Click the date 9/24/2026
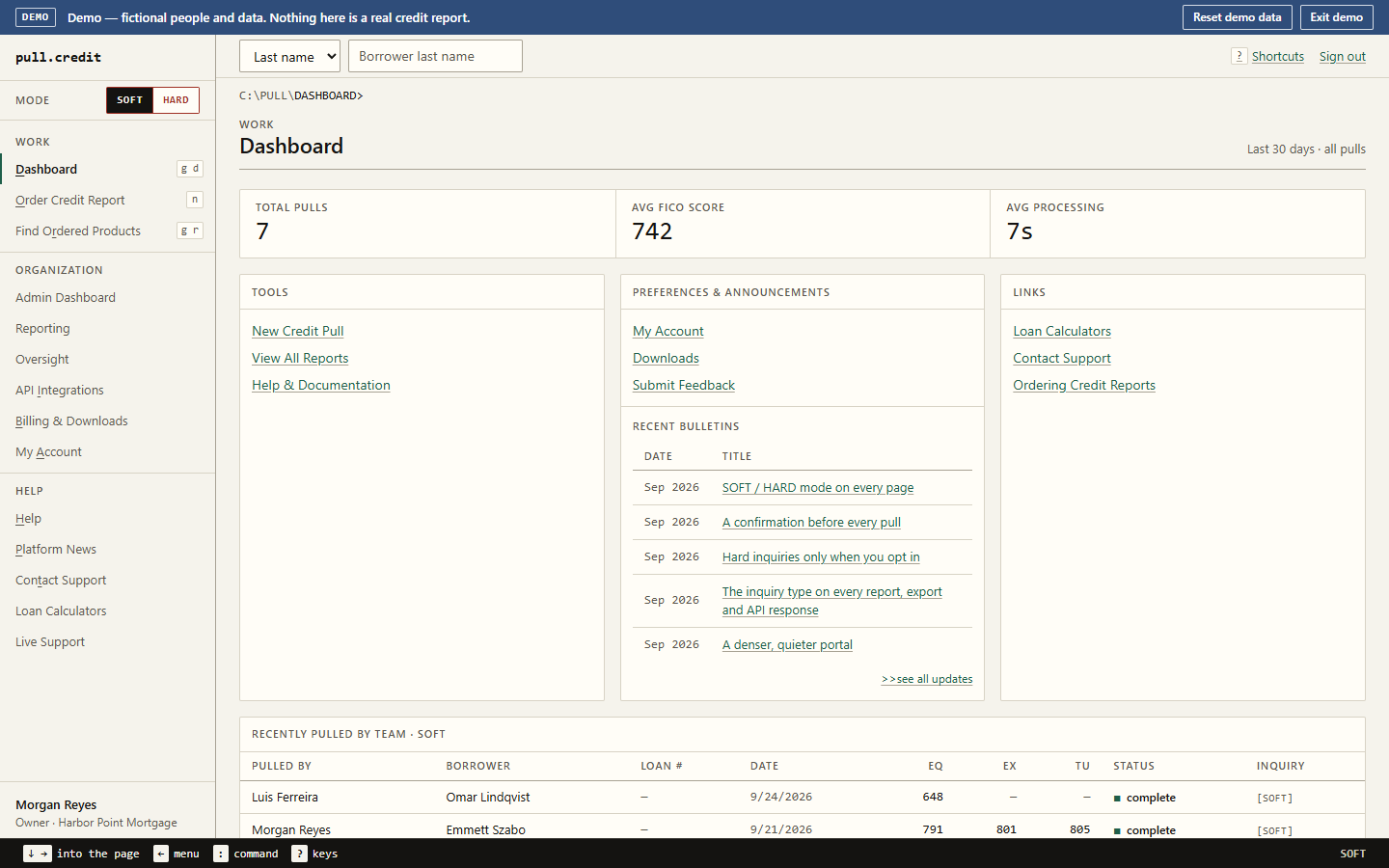 click(781, 797)
